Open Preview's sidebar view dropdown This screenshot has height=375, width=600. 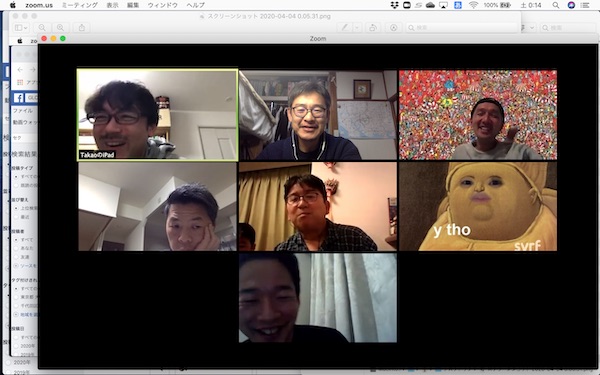(x=21, y=28)
